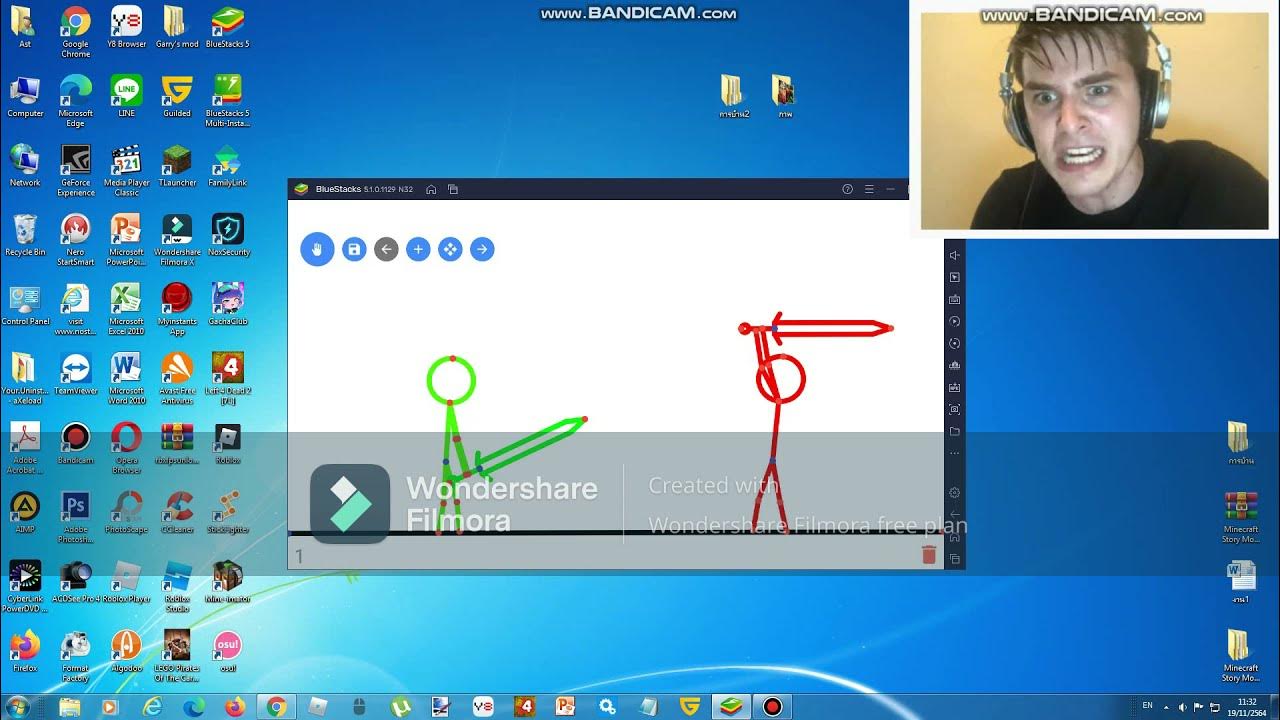The image size is (1280, 720).
Task: Open Microsoft Excel 2010 desktop shortcut
Action: 126,309
